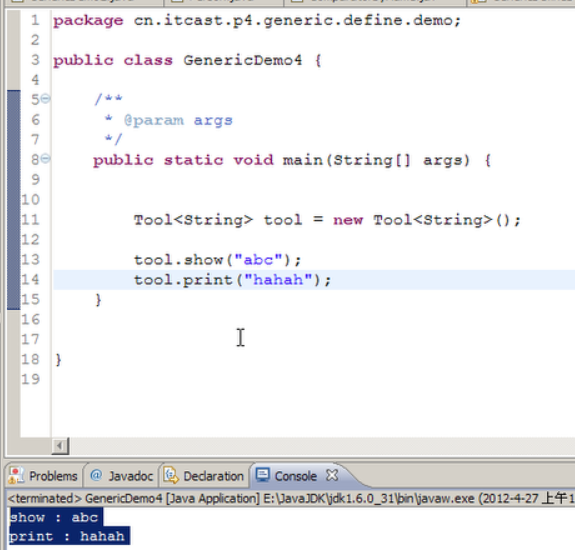Click line number 11 in the gutter

(30, 220)
